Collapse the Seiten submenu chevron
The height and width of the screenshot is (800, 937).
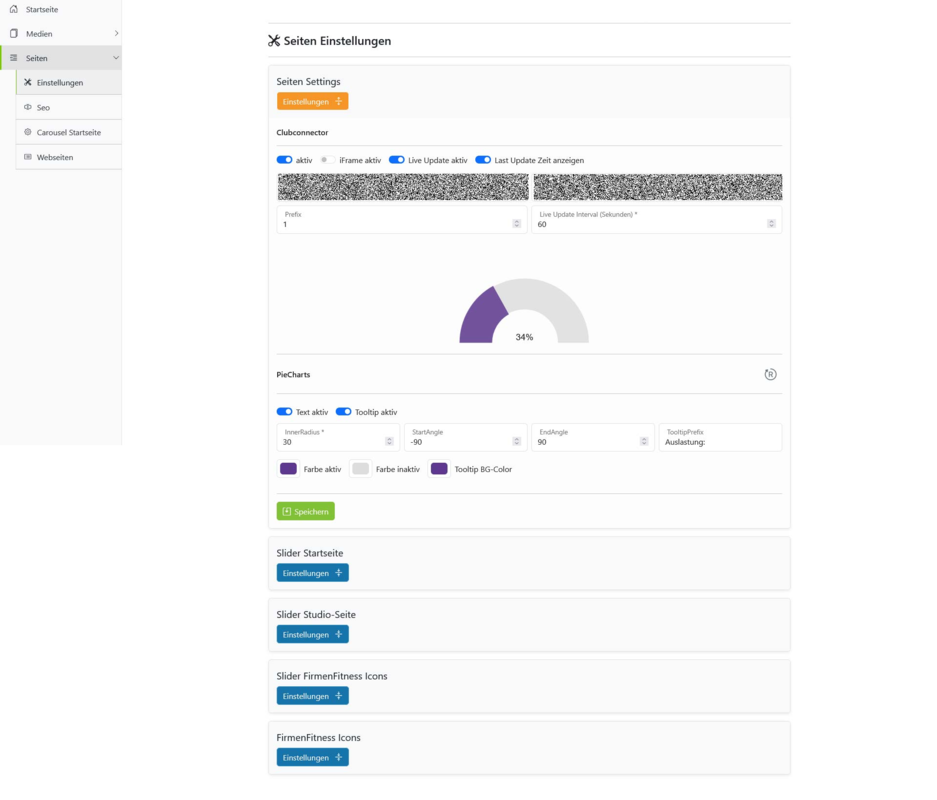coord(116,58)
